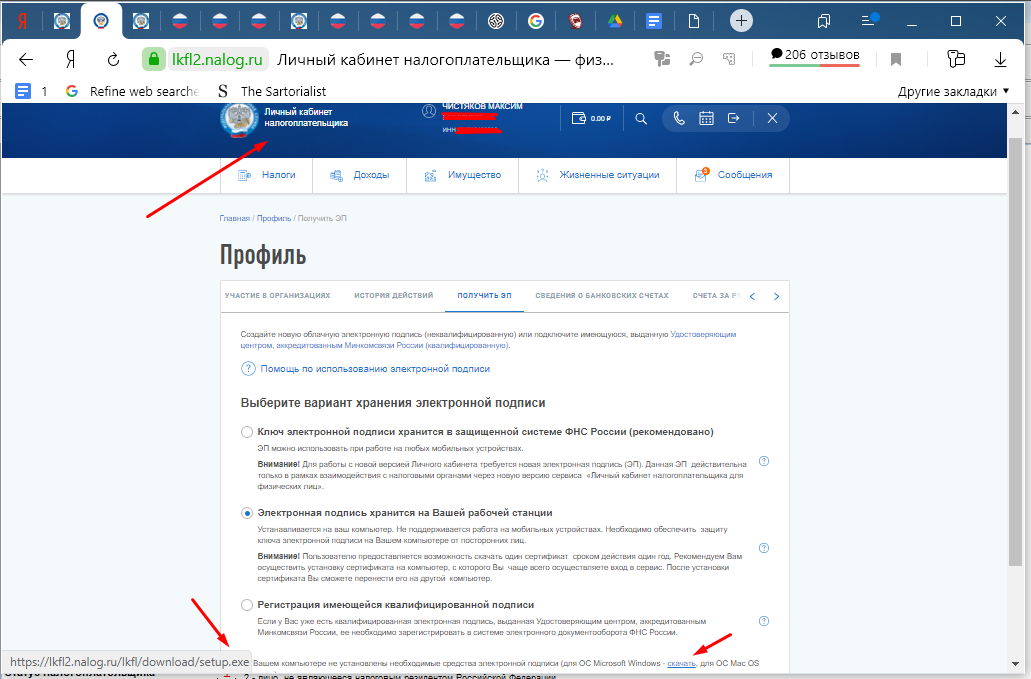This screenshot has height=679, width=1031.
Task: Click the lkfl2.nalog.ru address domain
Action: pos(217,60)
